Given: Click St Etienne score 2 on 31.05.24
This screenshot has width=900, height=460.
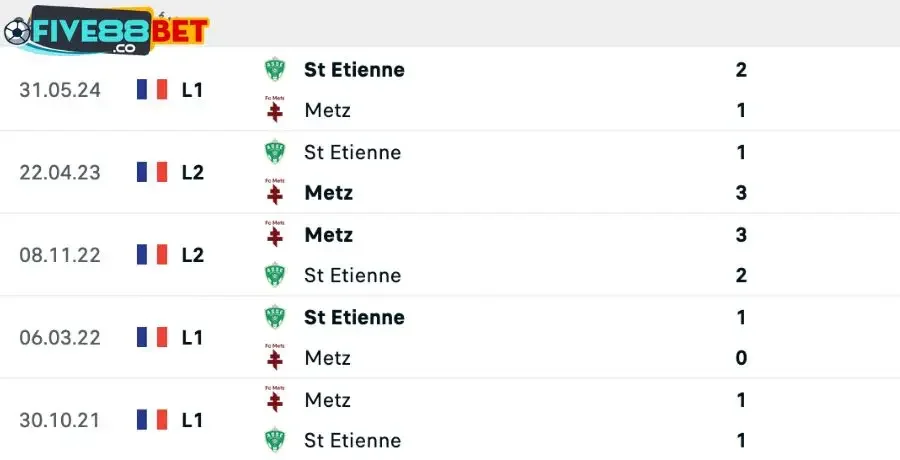Looking at the screenshot, I should pos(741,70).
